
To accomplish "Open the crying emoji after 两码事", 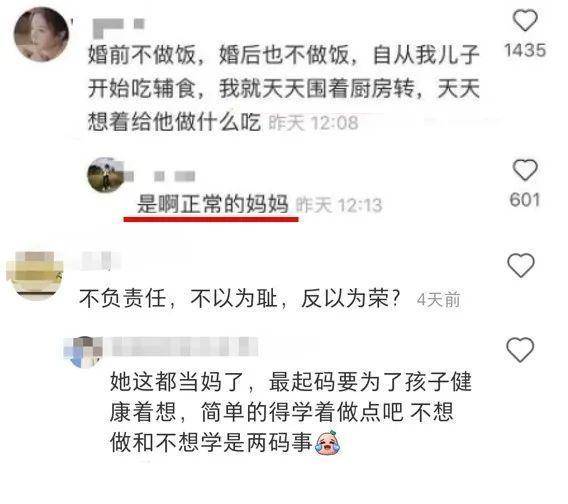I will point(327,442).
